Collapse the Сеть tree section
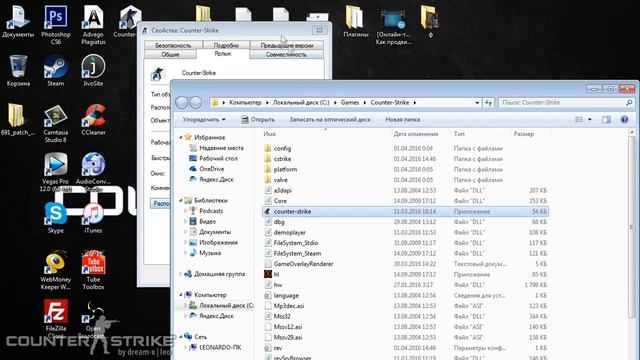The height and width of the screenshot is (360, 640). coord(181,337)
